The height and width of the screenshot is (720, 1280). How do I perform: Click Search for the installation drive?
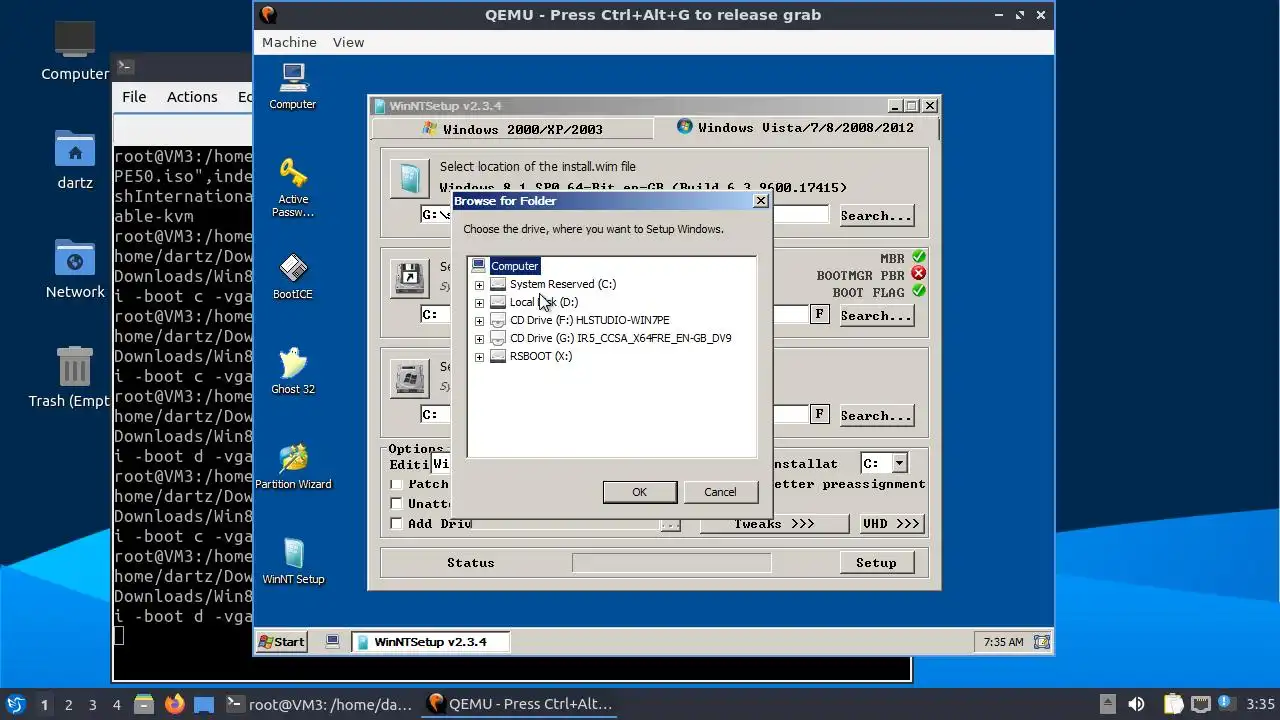tap(876, 415)
